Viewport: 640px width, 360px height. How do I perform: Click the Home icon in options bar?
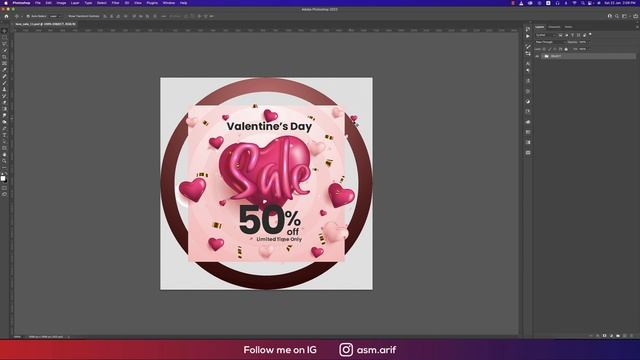pos(6,16)
